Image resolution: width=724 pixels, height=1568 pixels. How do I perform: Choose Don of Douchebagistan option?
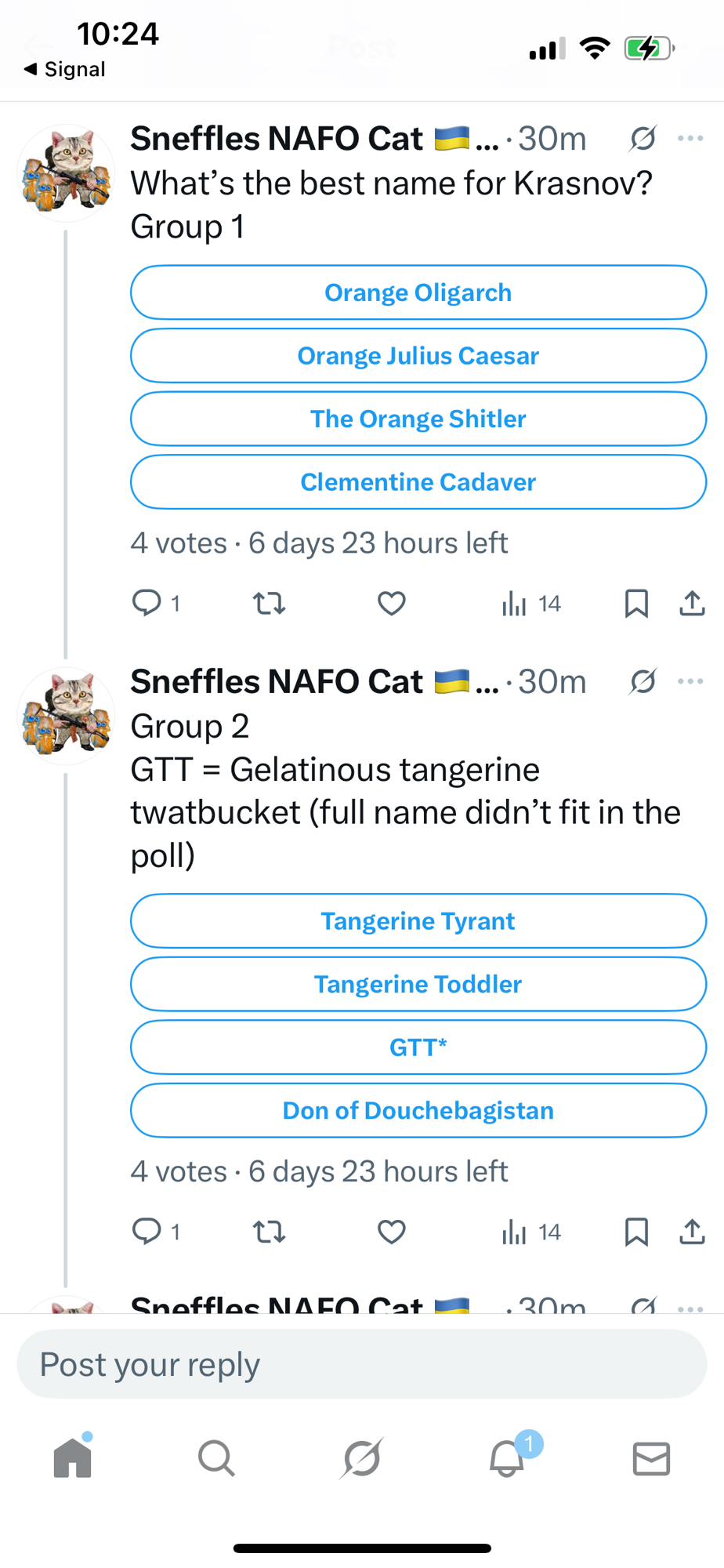pyautogui.click(x=418, y=1110)
